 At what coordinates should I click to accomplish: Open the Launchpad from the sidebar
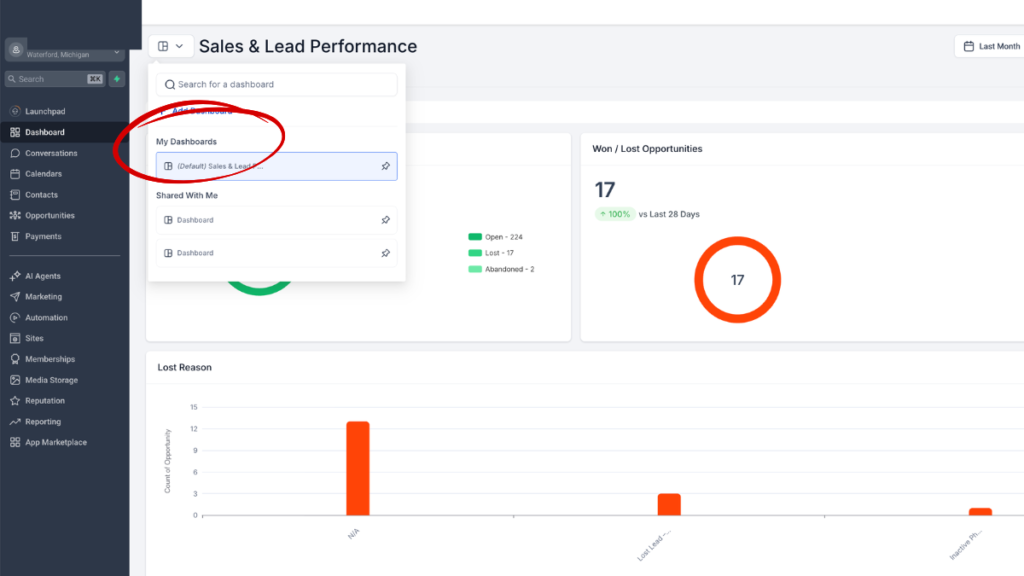(x=45, y=110)
